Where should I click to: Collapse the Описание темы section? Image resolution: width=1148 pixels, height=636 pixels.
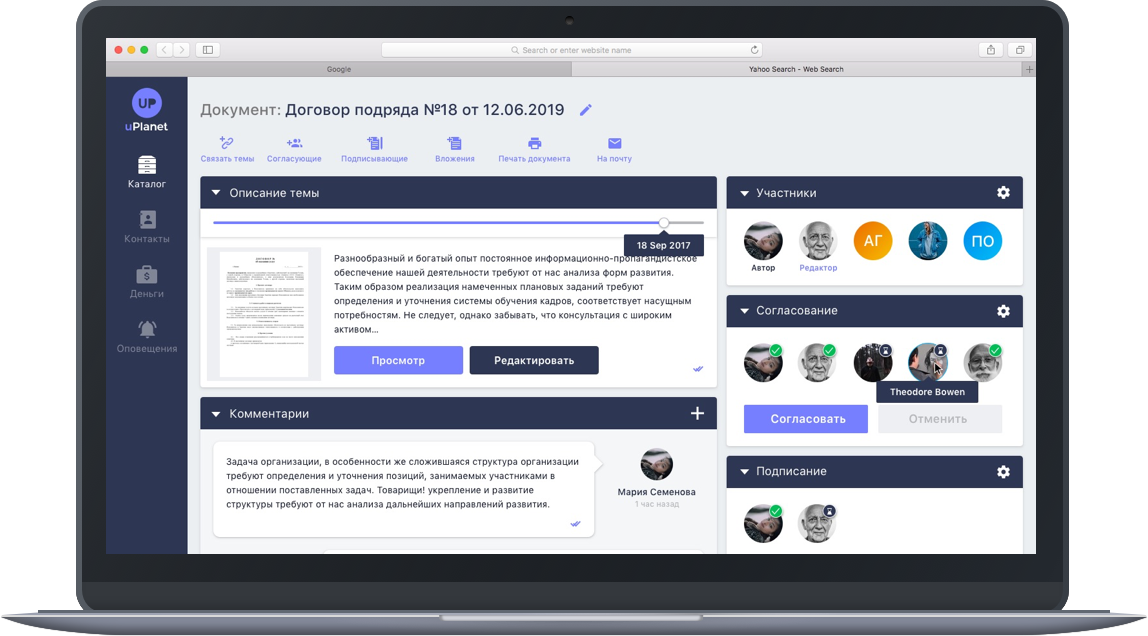click(x=215, y=193)
